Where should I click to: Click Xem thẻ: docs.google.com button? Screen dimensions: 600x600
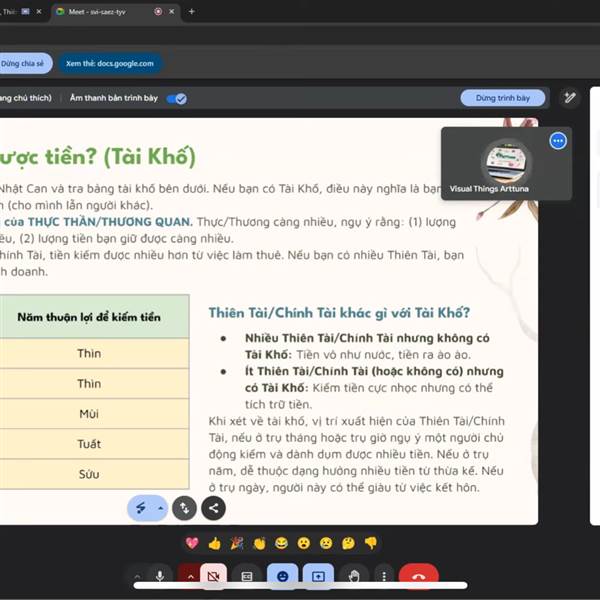[x=110, y=64]
